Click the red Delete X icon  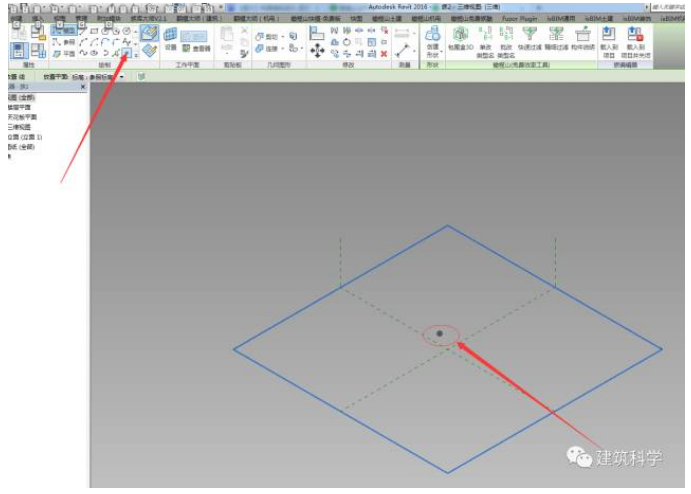point(384,54)
